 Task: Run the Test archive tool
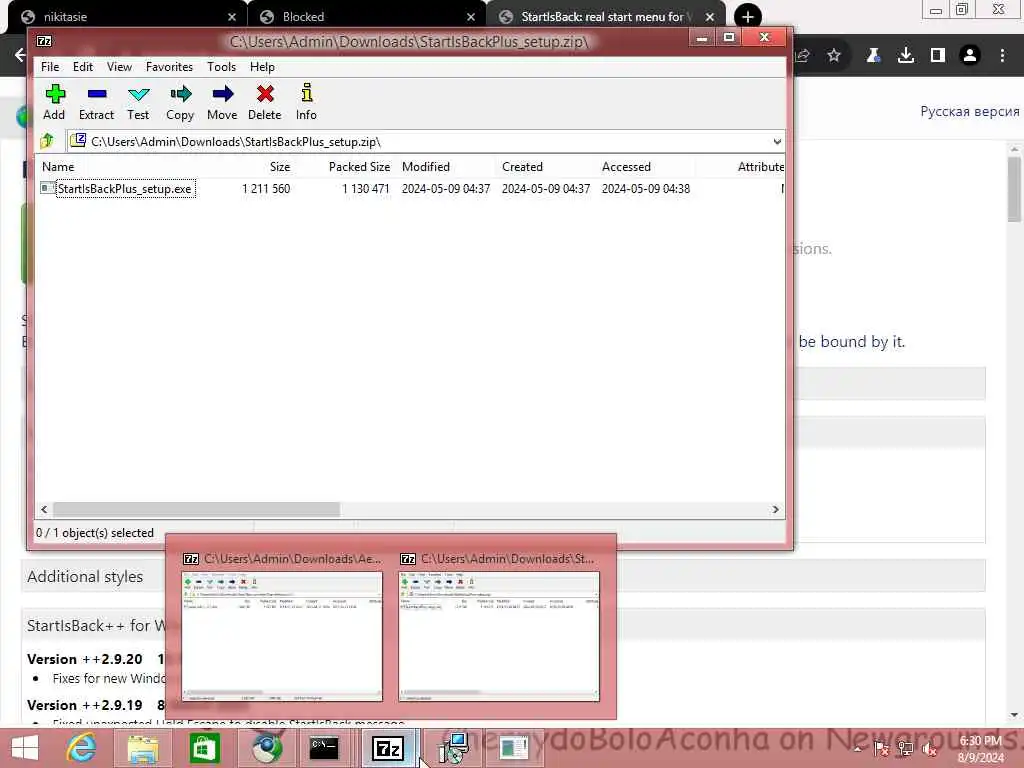pos(138,102)
